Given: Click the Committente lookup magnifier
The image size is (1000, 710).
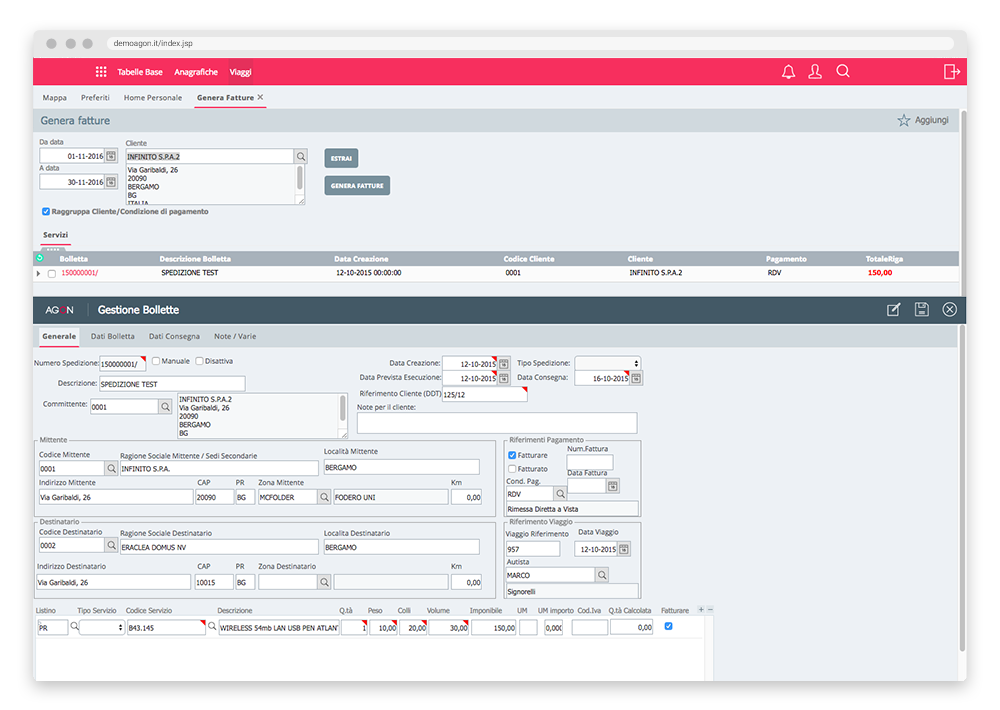Looking at the screenshot, I should [x=165, y=406].
